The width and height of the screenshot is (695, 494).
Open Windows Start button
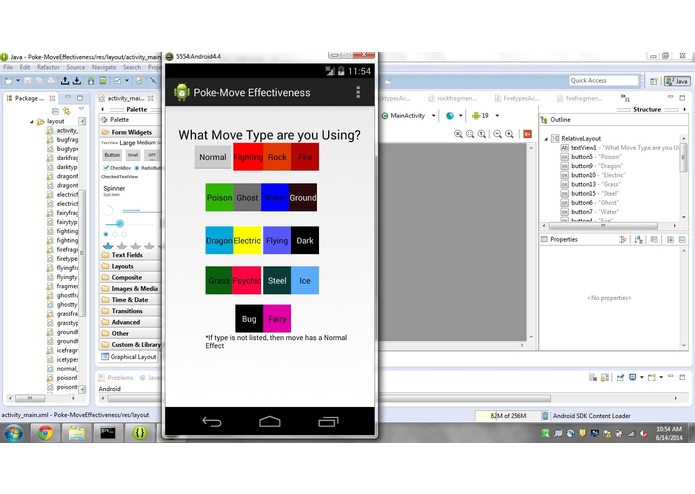(x=14, y=432)
